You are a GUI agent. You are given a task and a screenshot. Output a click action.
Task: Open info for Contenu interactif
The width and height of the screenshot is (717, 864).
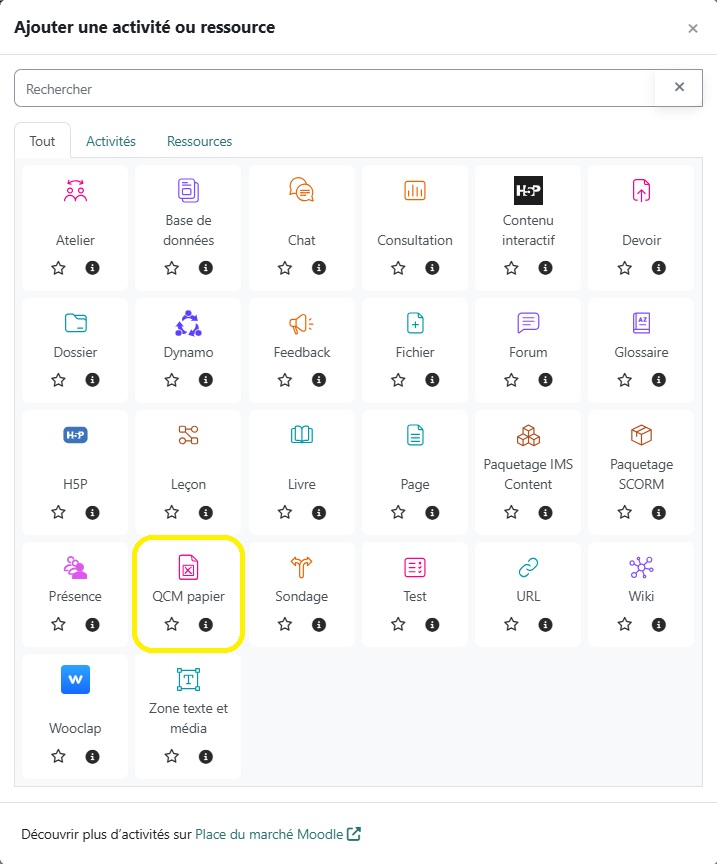546,268
